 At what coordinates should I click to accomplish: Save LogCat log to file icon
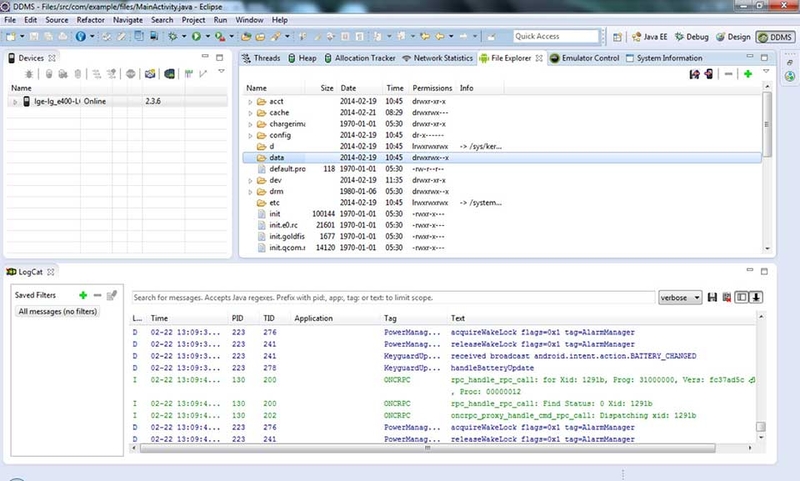(712, 297)
